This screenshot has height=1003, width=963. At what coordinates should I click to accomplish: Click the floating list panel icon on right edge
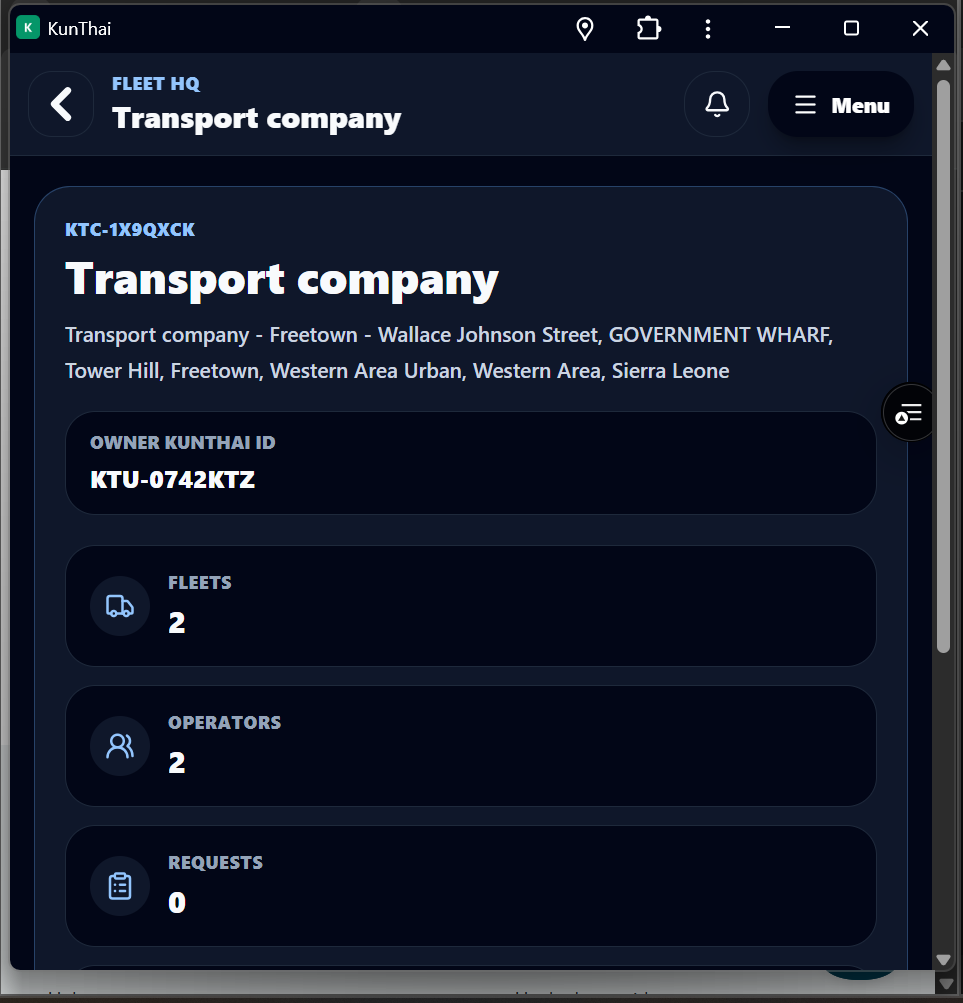point(908,413)
